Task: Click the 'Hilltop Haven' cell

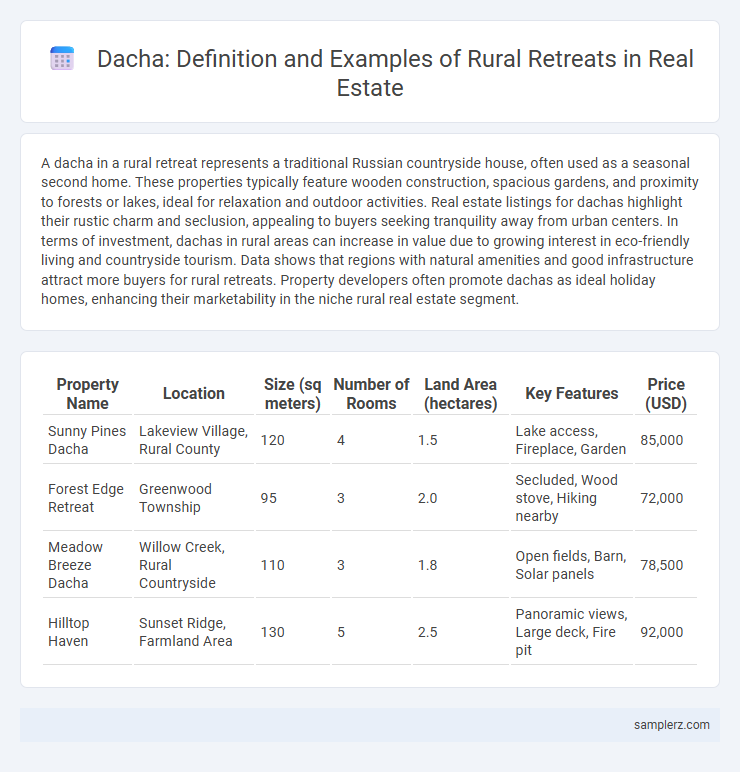Action: (x=88, y=632)
